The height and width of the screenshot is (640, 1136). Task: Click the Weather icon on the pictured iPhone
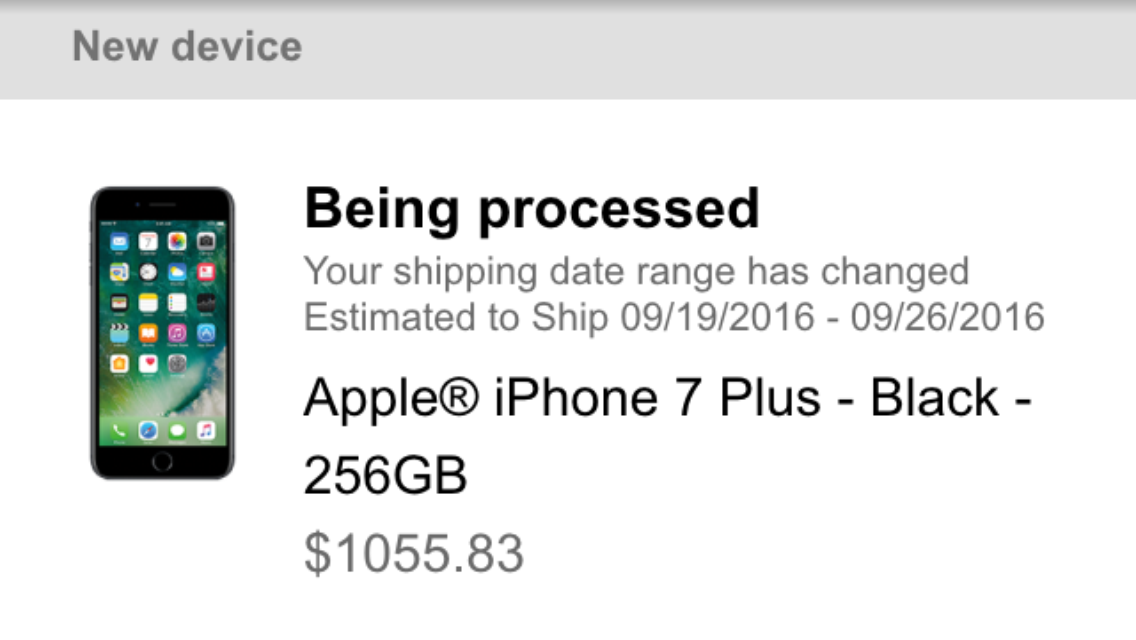[x=177, y=272]
